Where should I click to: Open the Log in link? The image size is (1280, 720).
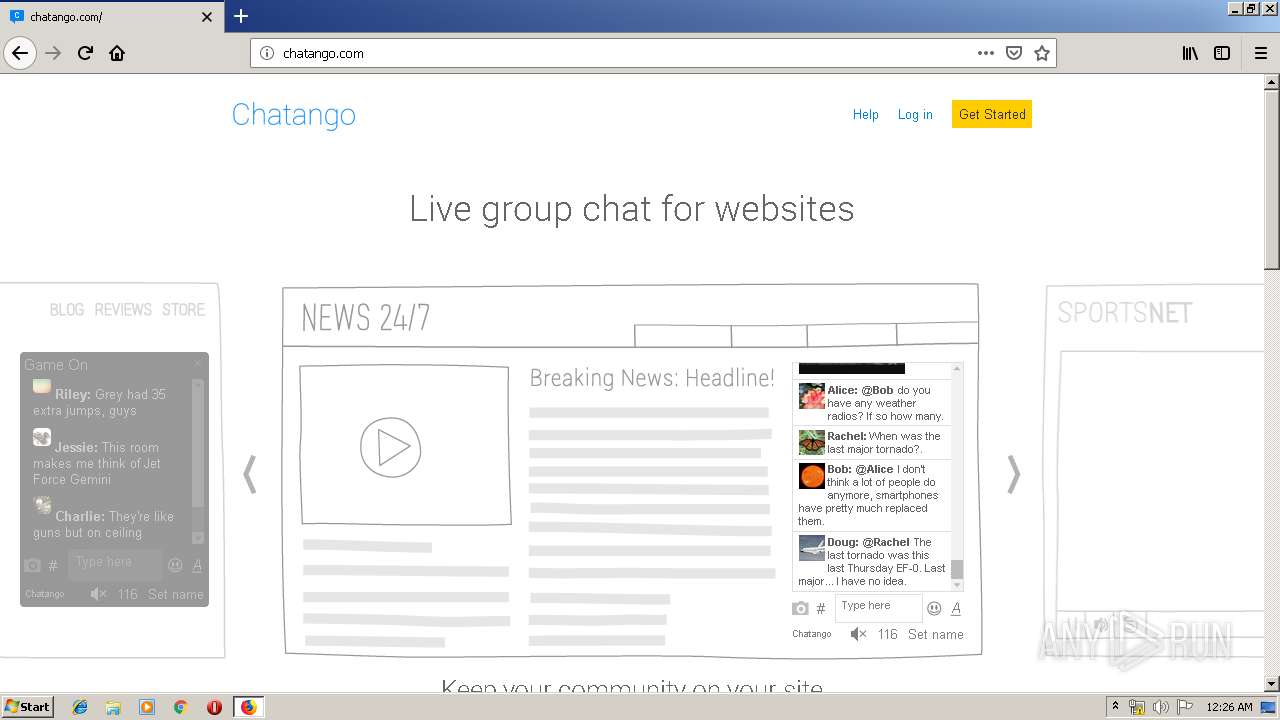(915, 115)
